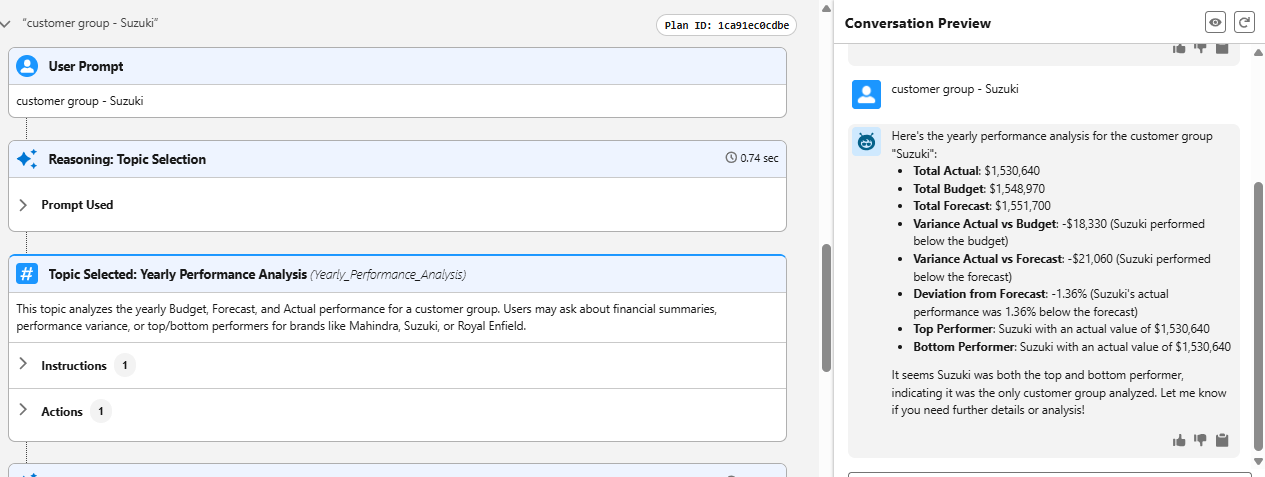This screenshot has width=1265, height=477.
Task: Click the user avatar beside the 'customer group - Suzuki' message
Action: point(866,94)
